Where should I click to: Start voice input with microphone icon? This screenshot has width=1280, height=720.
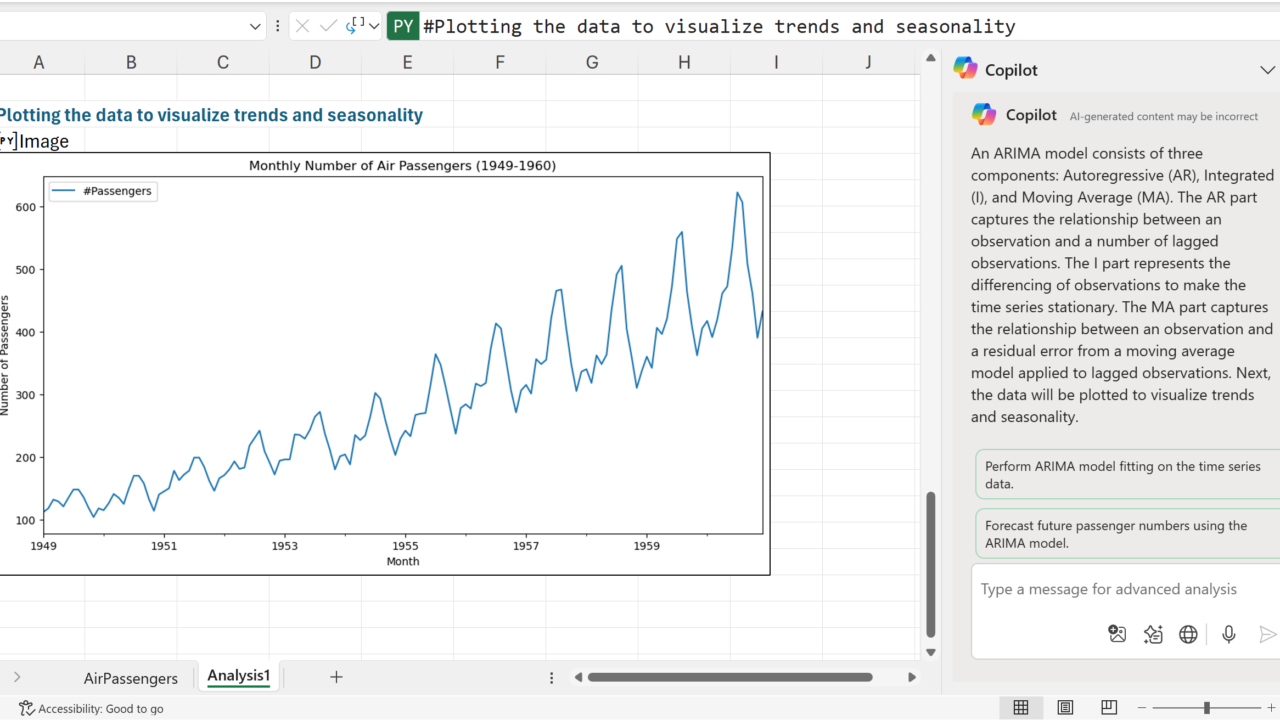click(x=1229, y=634)
